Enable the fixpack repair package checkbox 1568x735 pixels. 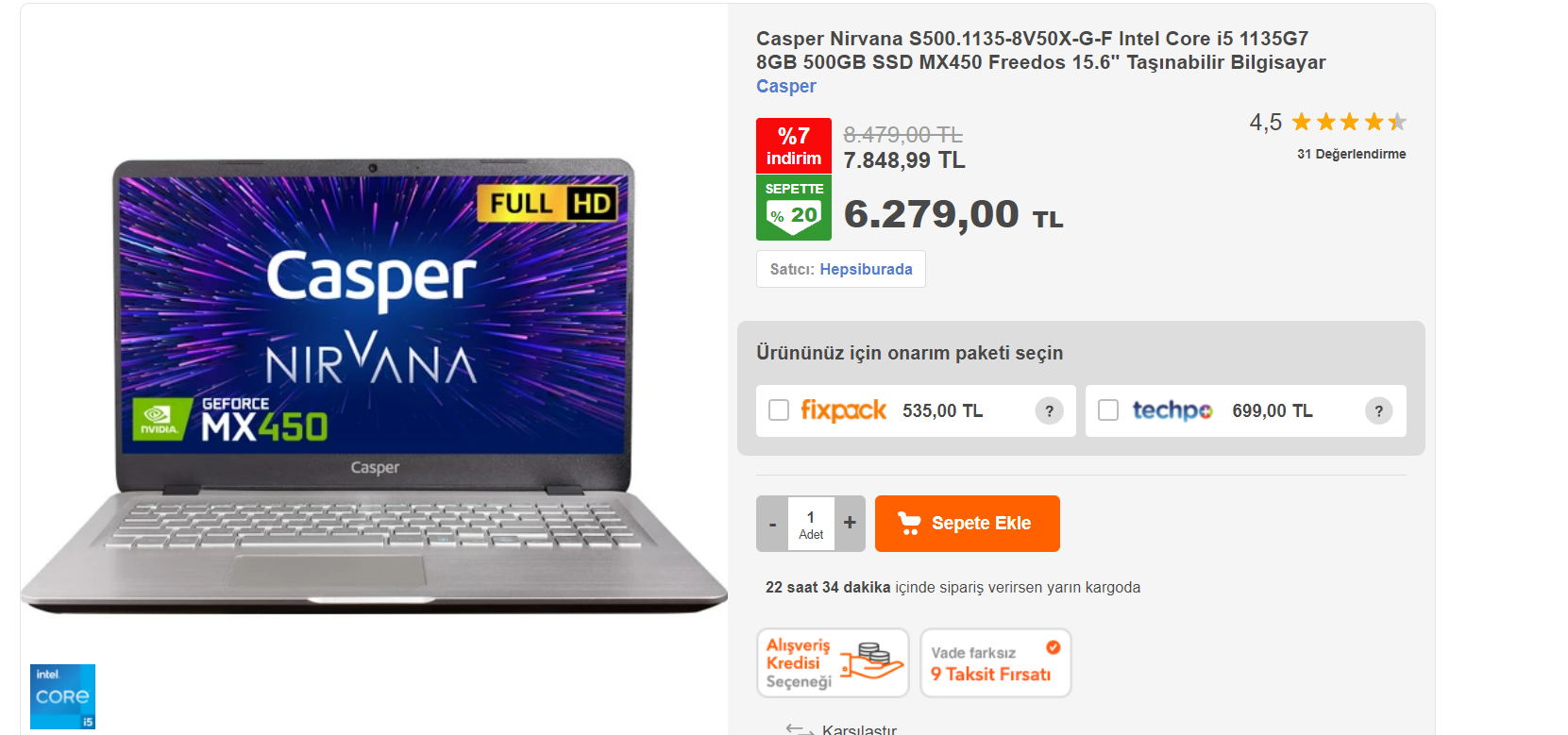(x=779, y=410)
